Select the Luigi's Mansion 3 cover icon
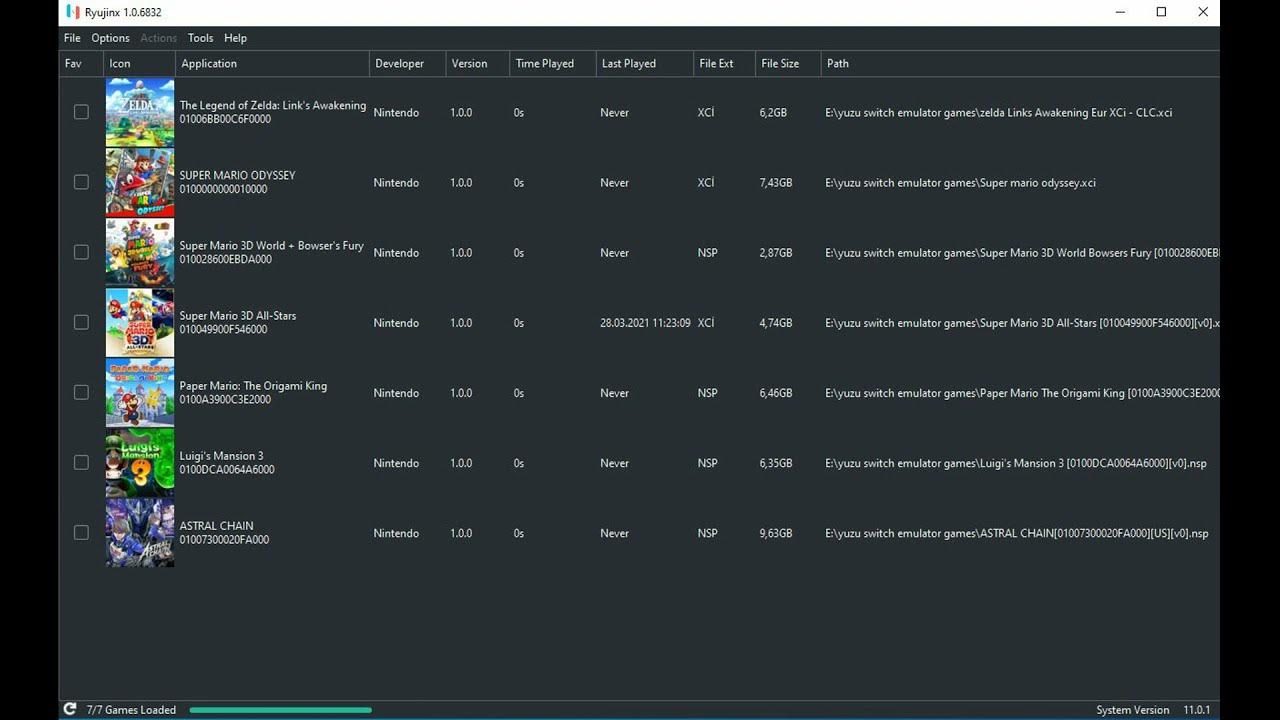 pyautogui.click(x=140, y=463)
